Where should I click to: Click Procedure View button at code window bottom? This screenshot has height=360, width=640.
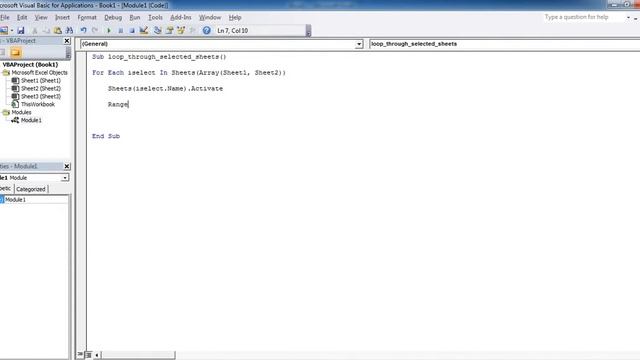pyautogui.click(x=80, y=355)
